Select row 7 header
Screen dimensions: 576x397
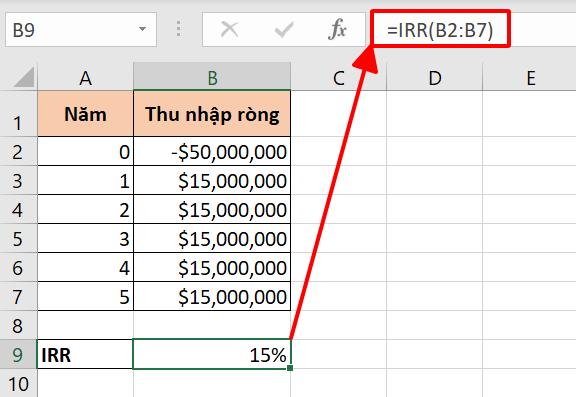[x=18, y=296]
